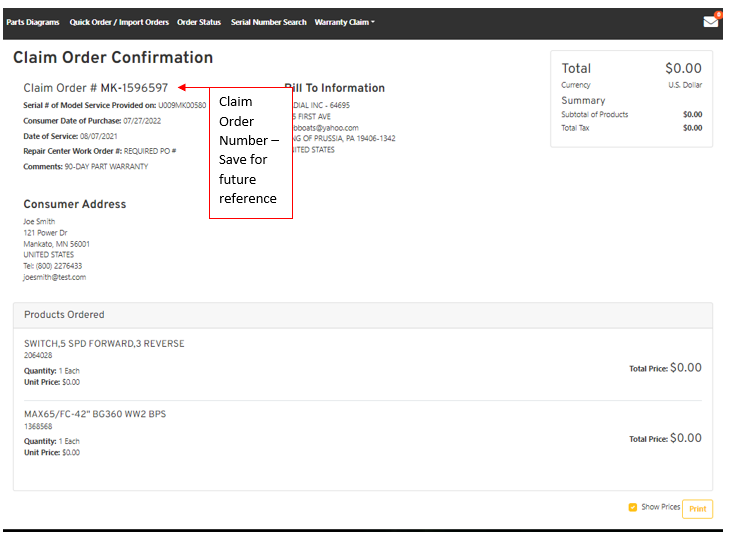Screen dimensions: 733x538
Task: Click the Claim Order Confirmation heading
Action: point(113,57)
